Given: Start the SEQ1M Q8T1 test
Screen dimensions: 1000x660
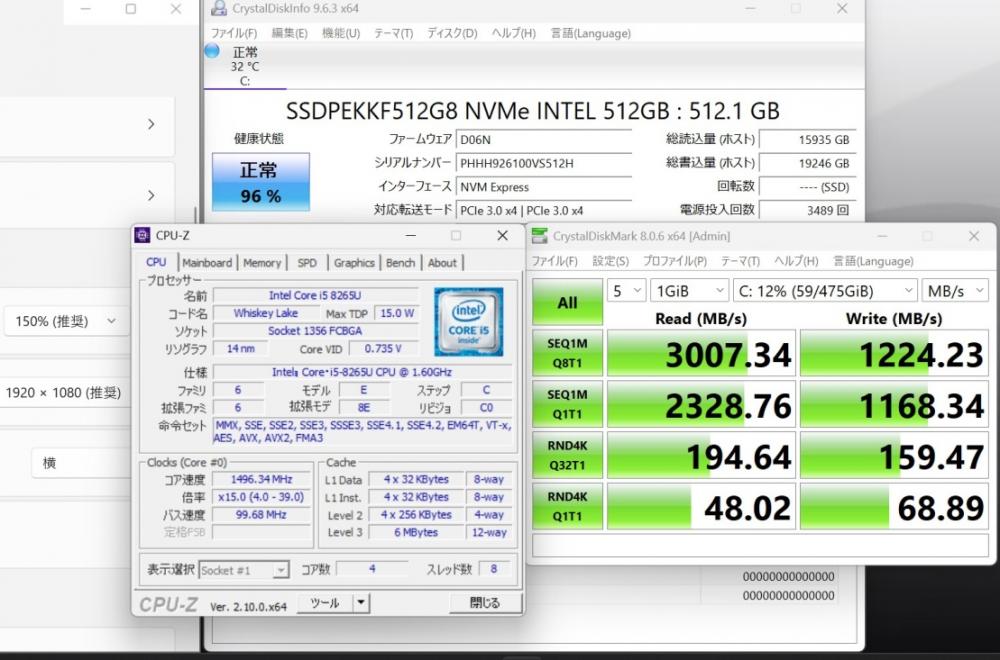Looking at the screenshot, I should click(567, 353).
